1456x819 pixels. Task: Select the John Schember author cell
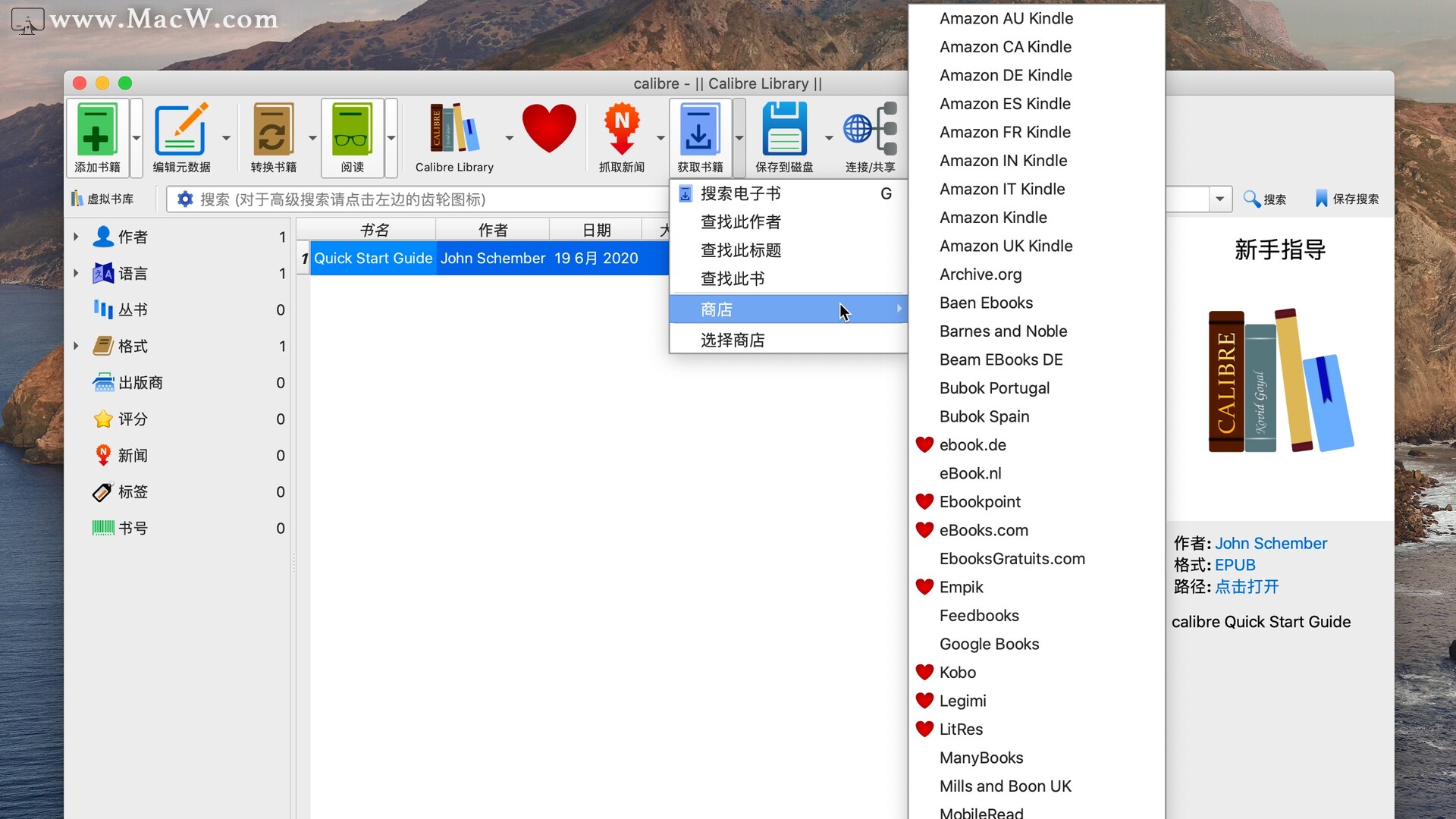tap(493, 258)
